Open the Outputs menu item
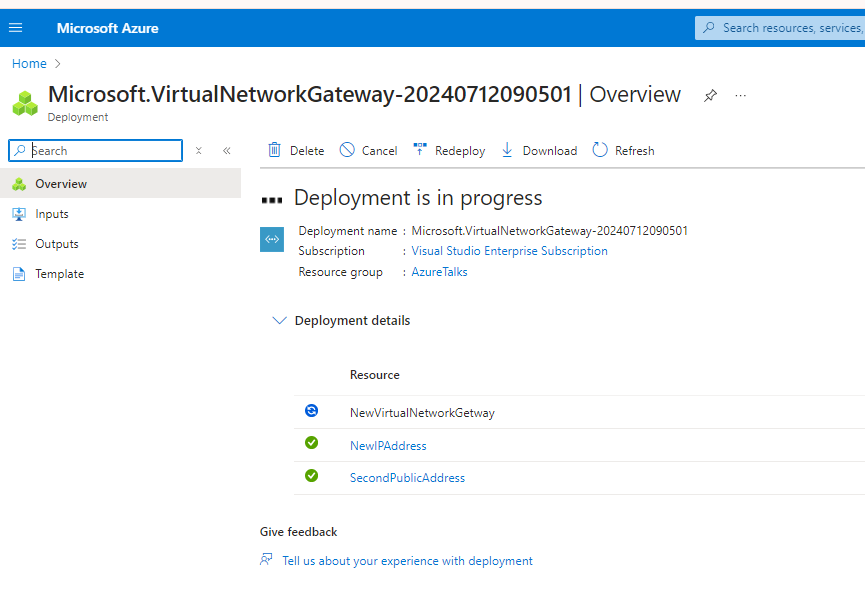 [120, 243]
